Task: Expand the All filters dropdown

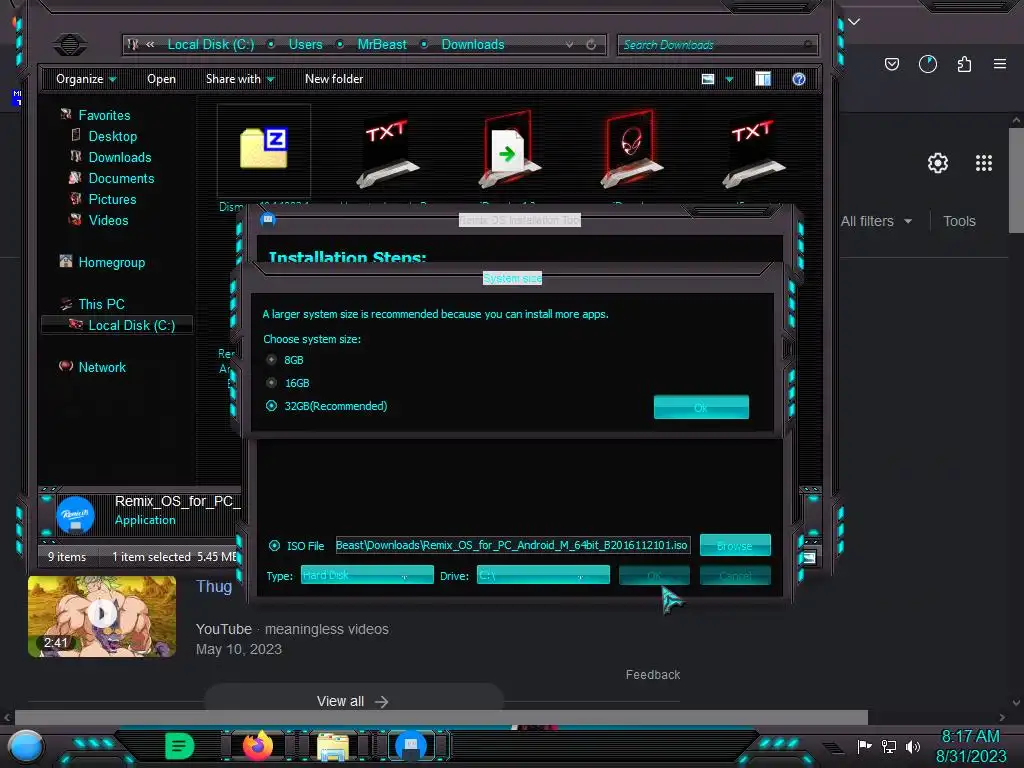Action: point(876,221)
